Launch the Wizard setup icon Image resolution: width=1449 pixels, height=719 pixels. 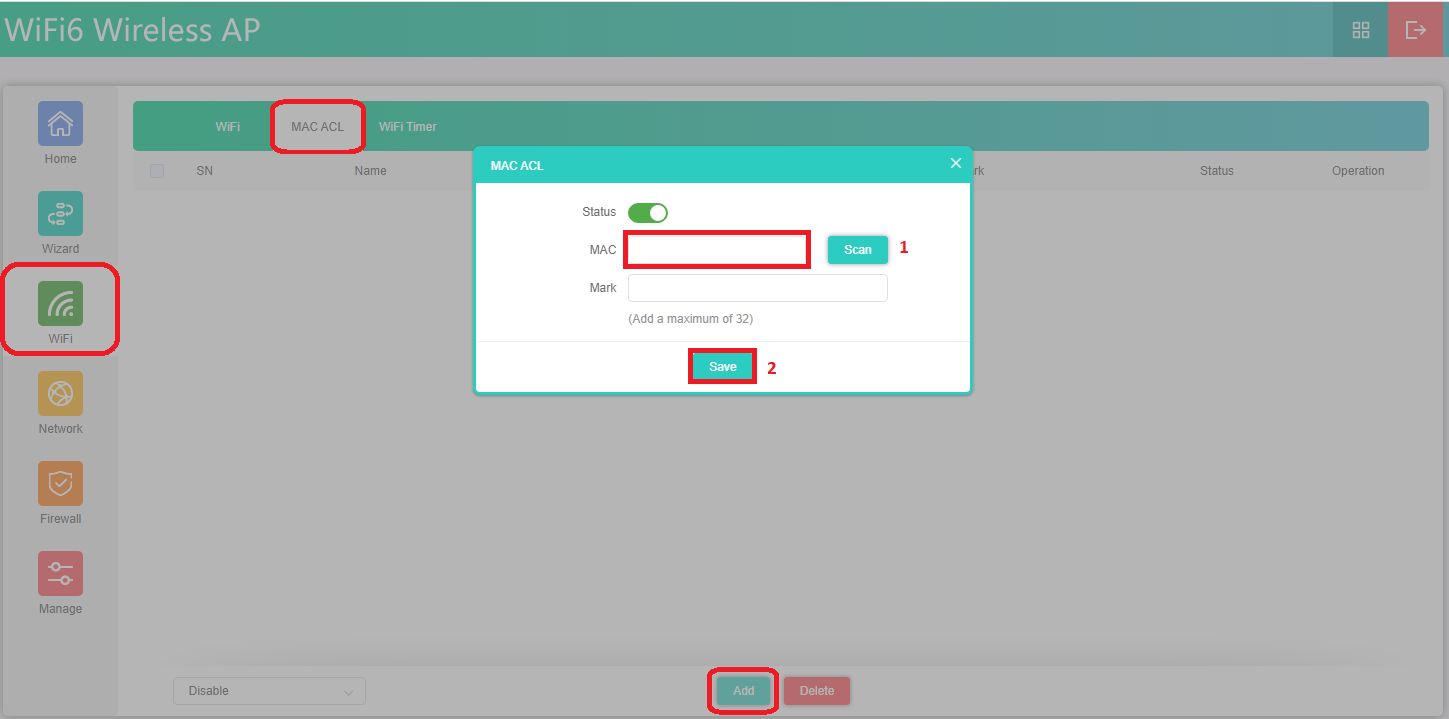coord(60,214)
